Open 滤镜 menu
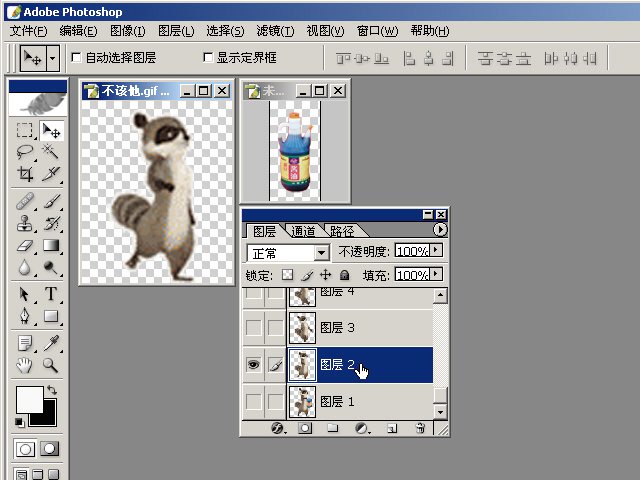 tap(275, 31)
